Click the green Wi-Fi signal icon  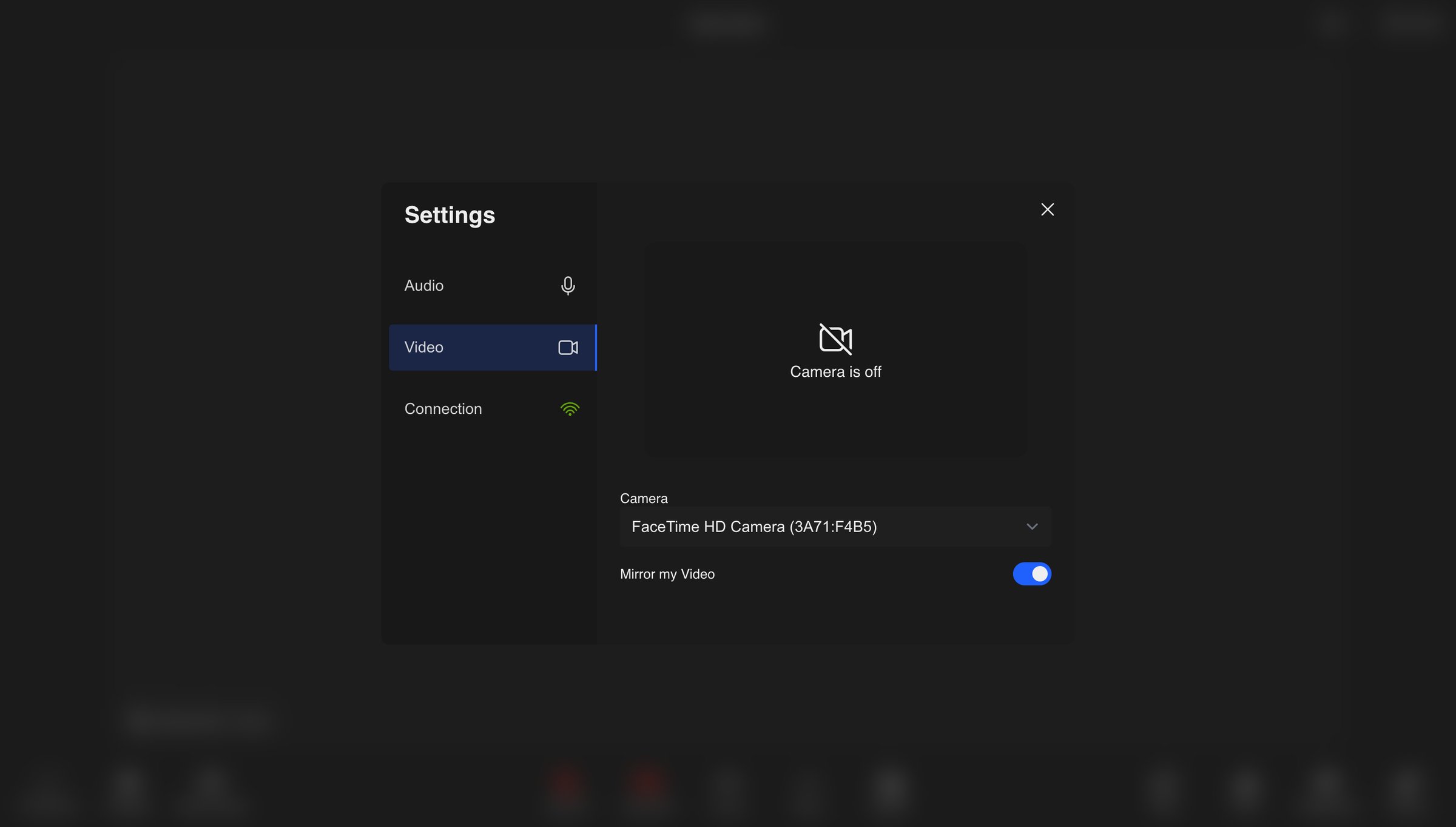570,409
